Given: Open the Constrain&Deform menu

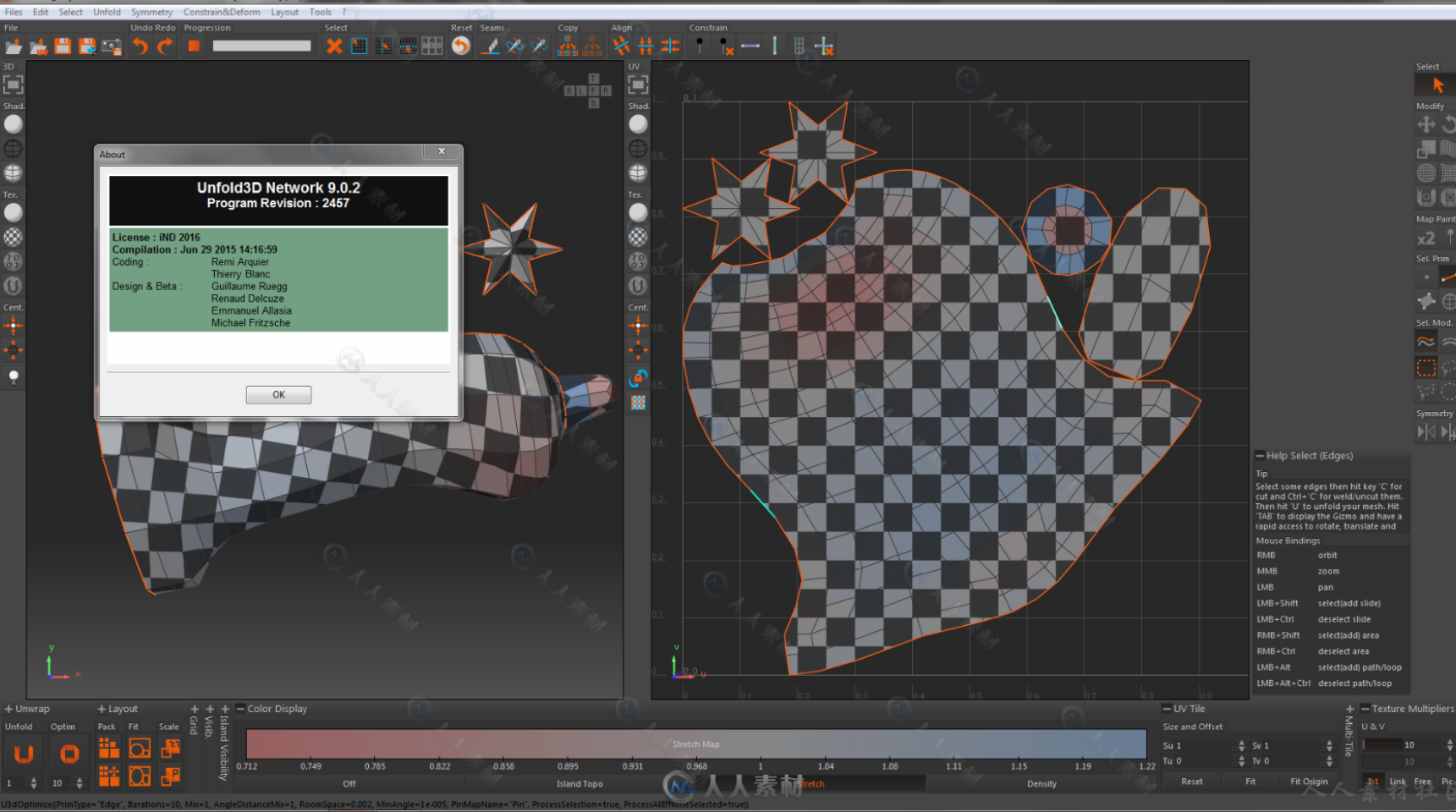Looking at the screenshot, I should click(x=222, y=12).
